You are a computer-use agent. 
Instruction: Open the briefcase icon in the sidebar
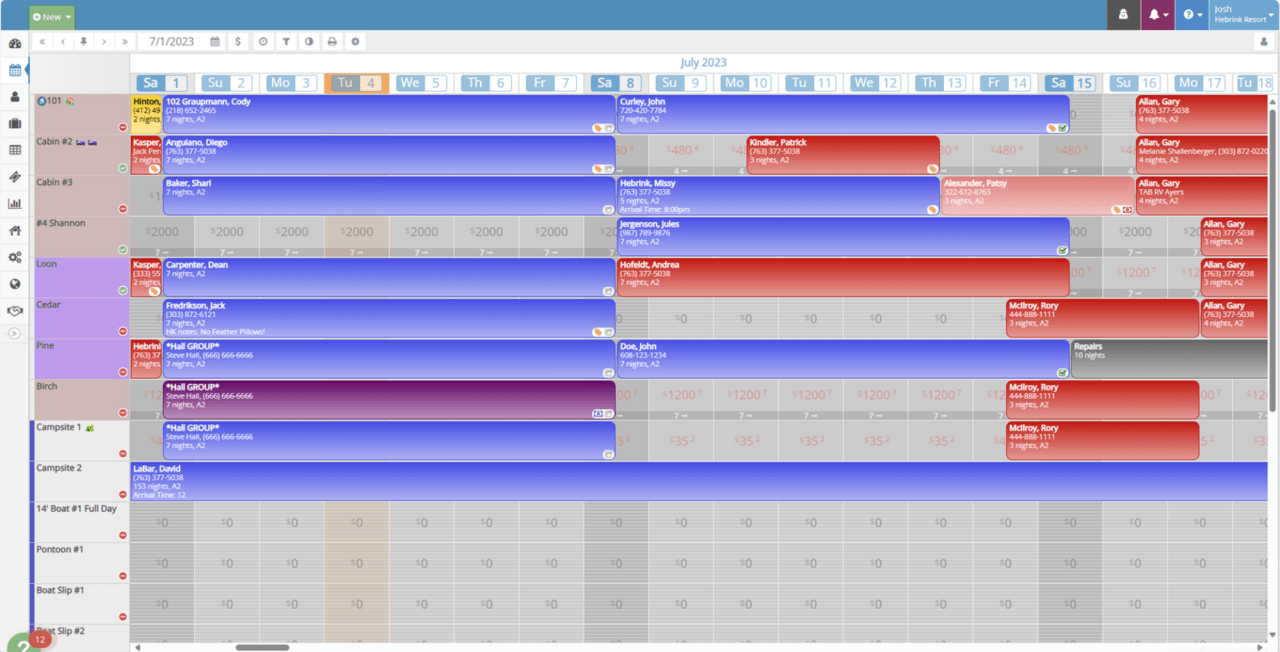14,123
